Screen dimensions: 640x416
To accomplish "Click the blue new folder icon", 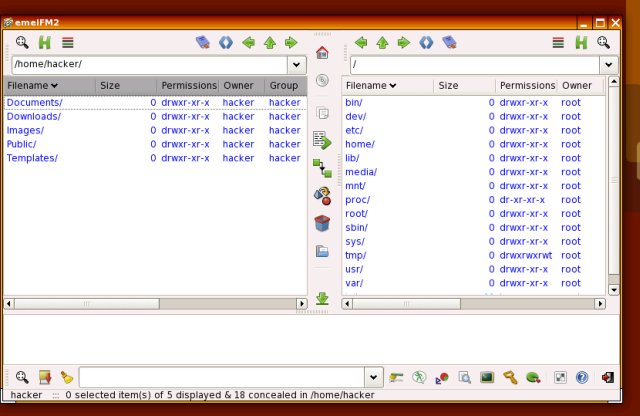I will coord(322,251).
